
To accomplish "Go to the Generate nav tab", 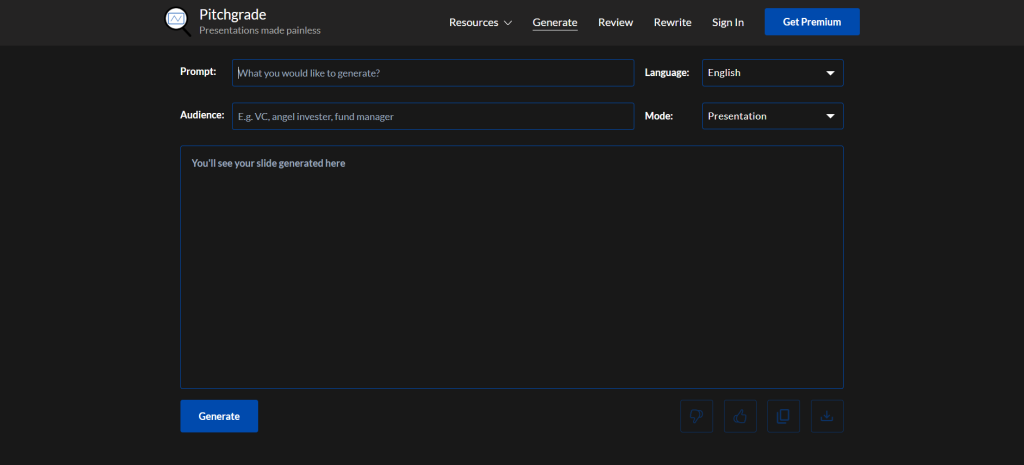I will click(x=554, y=22).
